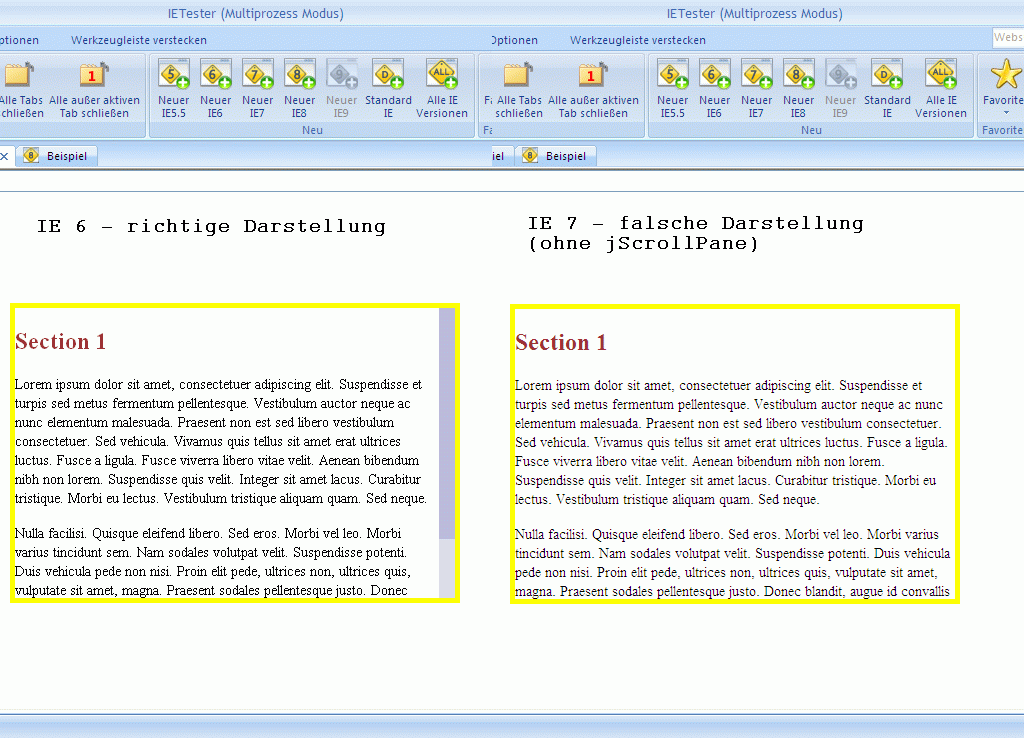The height and width of the screenshot is (738, 1024).
Task: Click IETester title bar of right window
Action: 754,13
